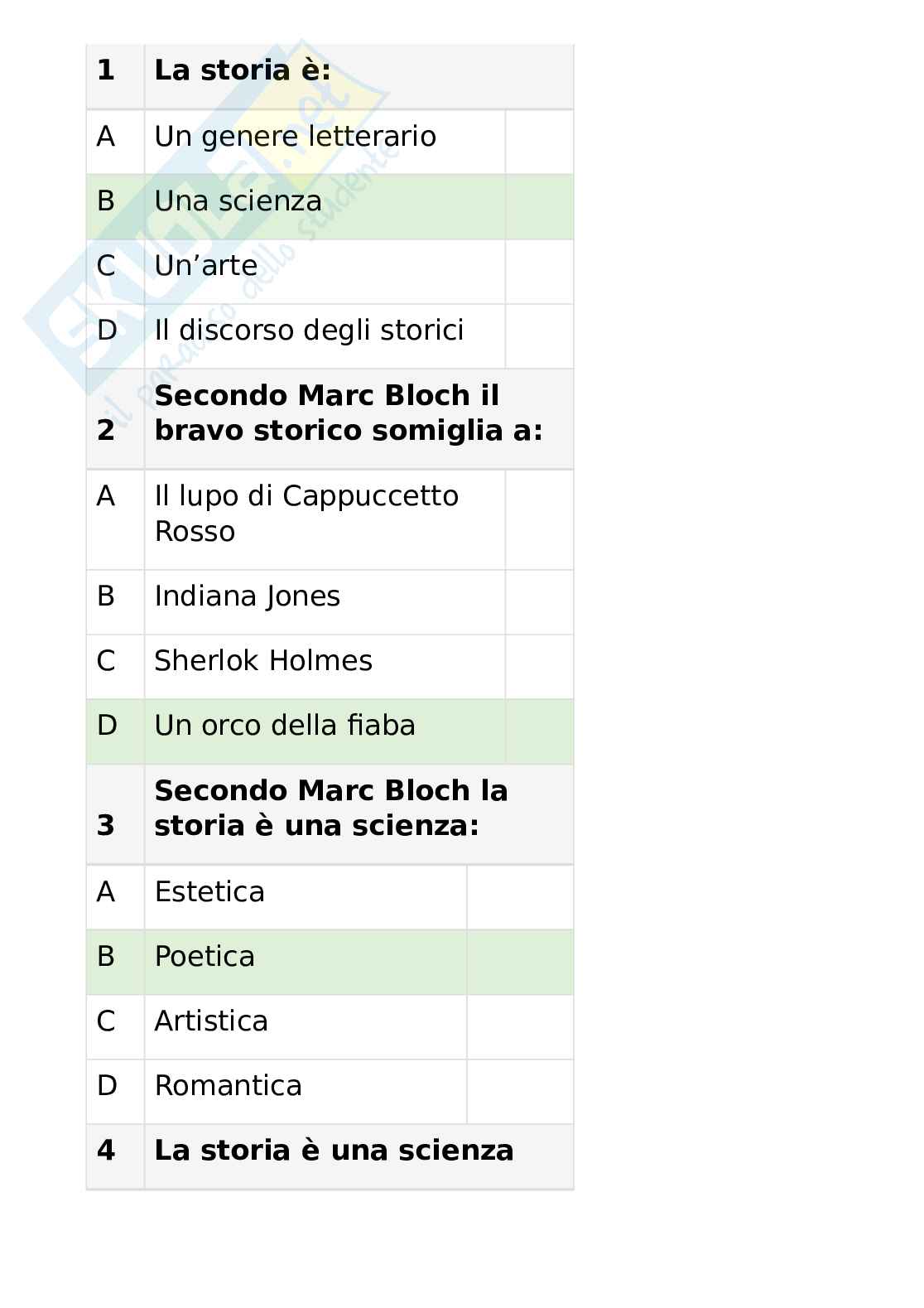
Task: Select the "Romantica" answer
Action: pos(228,1086)
